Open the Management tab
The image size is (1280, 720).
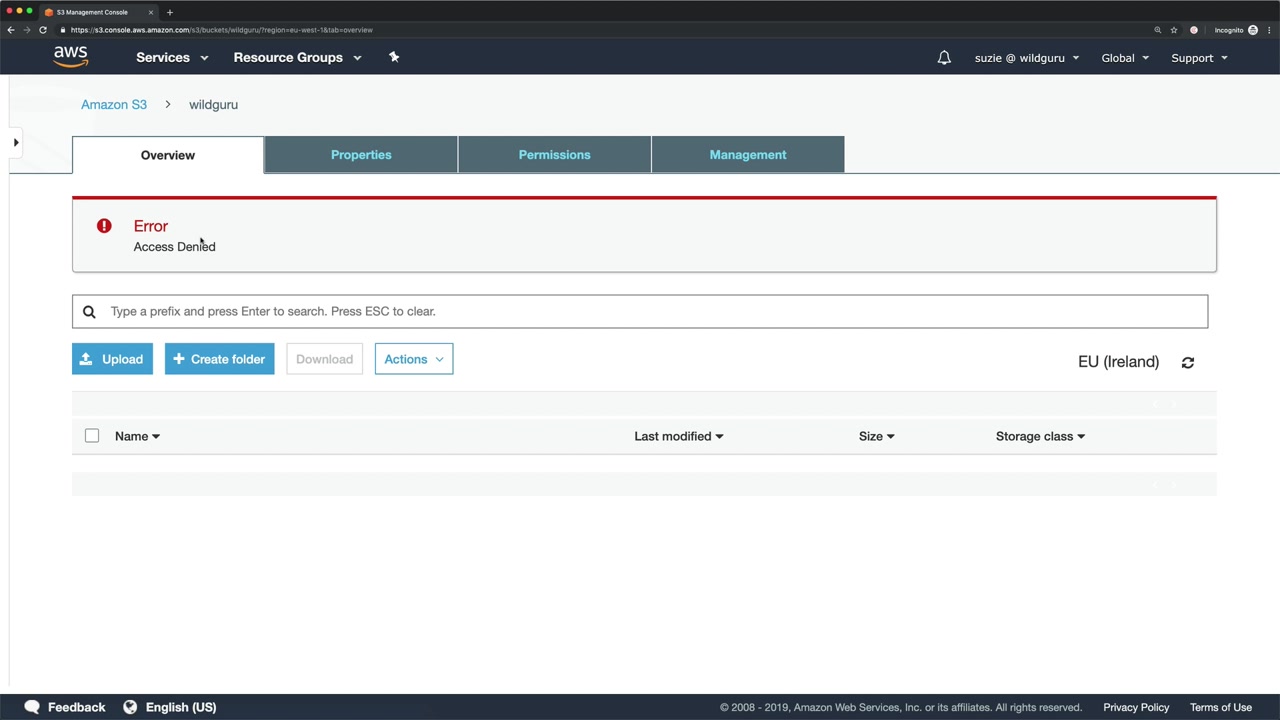pos(748,155)
